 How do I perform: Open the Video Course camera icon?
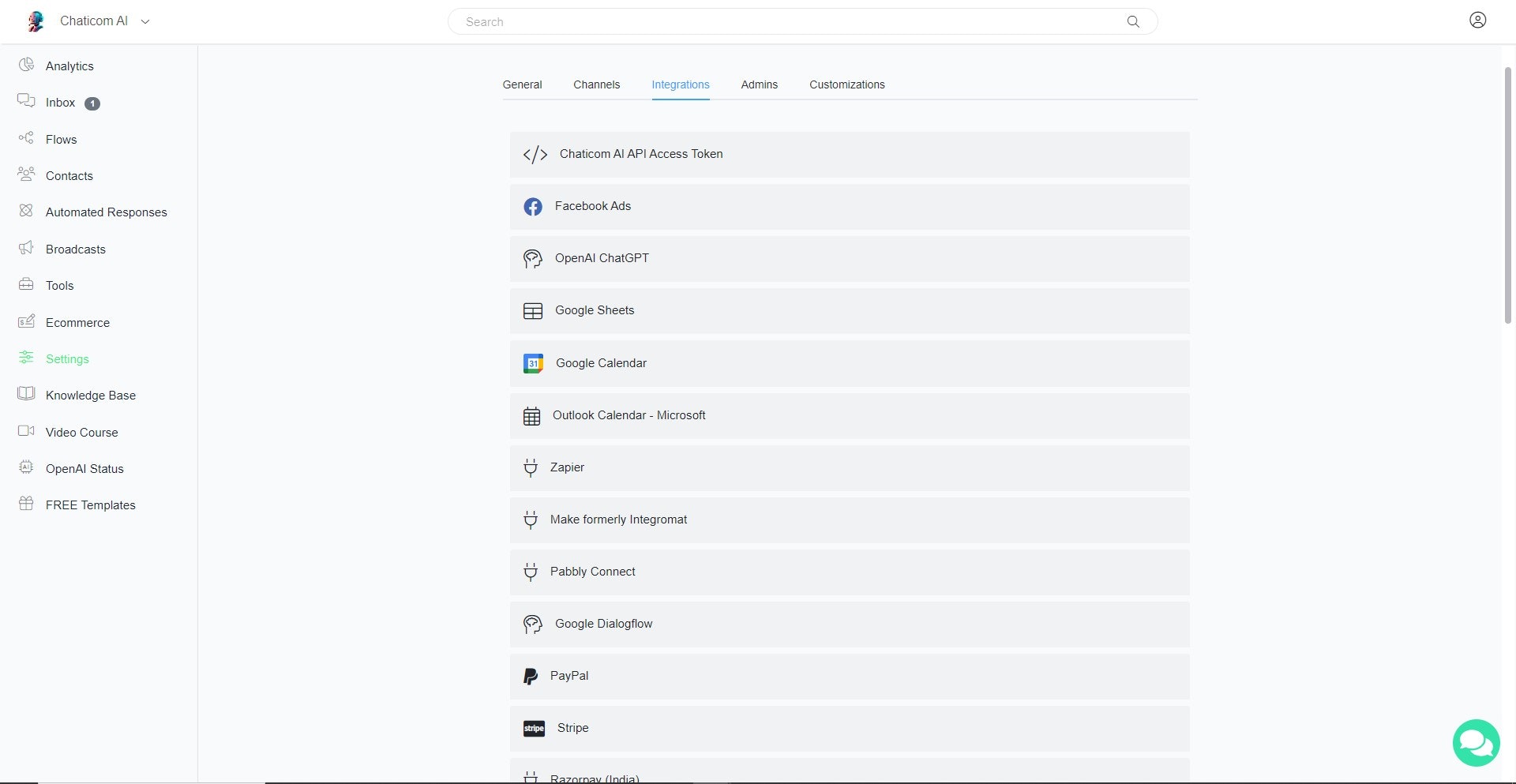(x=26, y=431)
